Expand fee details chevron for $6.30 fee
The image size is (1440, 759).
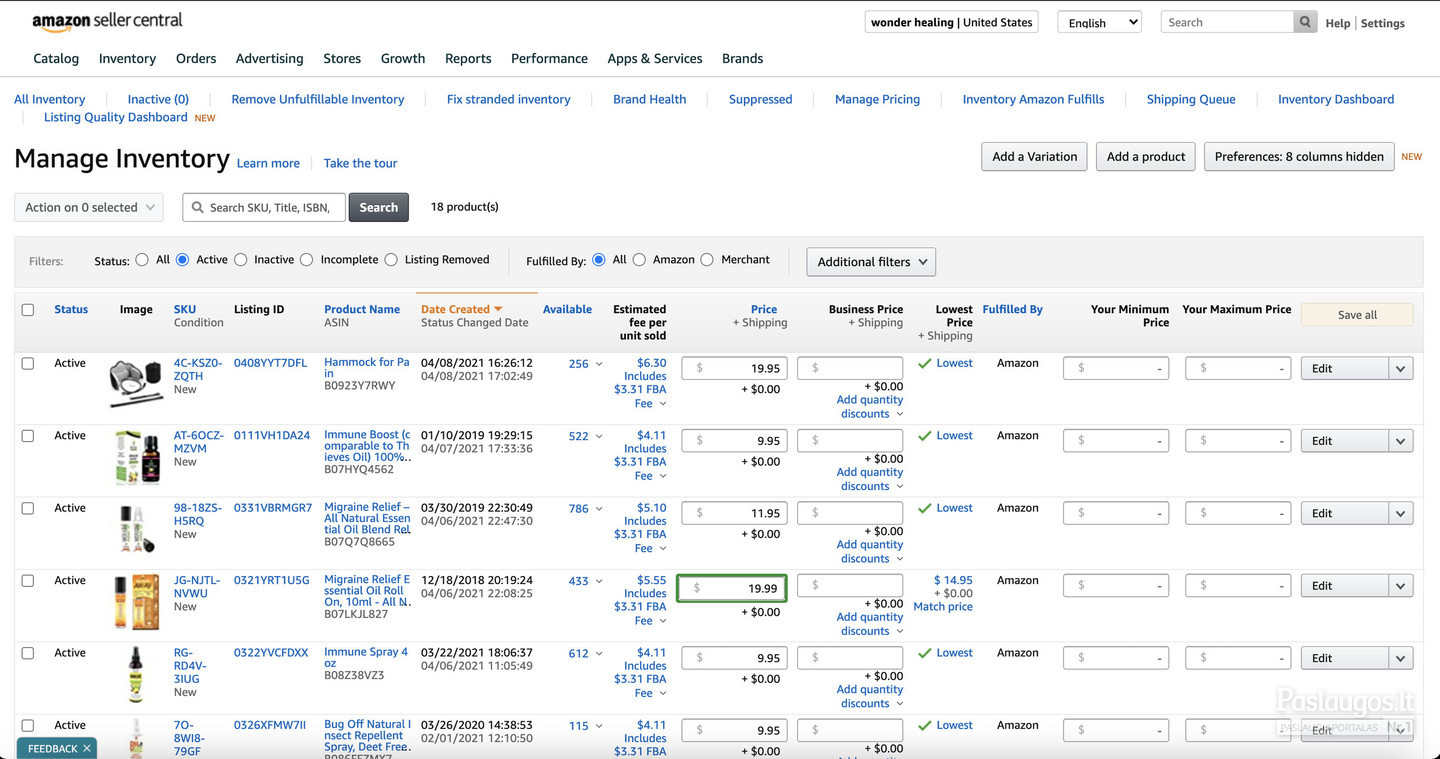(x=662, y=404)
